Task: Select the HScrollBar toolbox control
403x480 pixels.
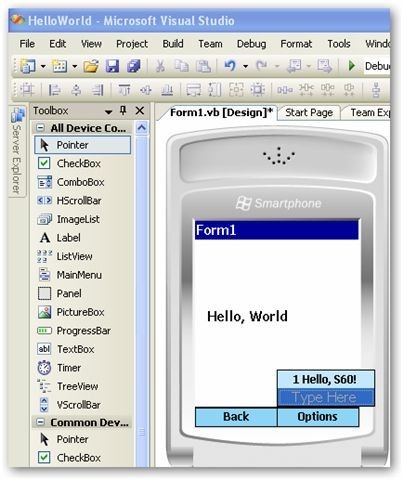Action: pyautogui.click(x=82, y=201)
